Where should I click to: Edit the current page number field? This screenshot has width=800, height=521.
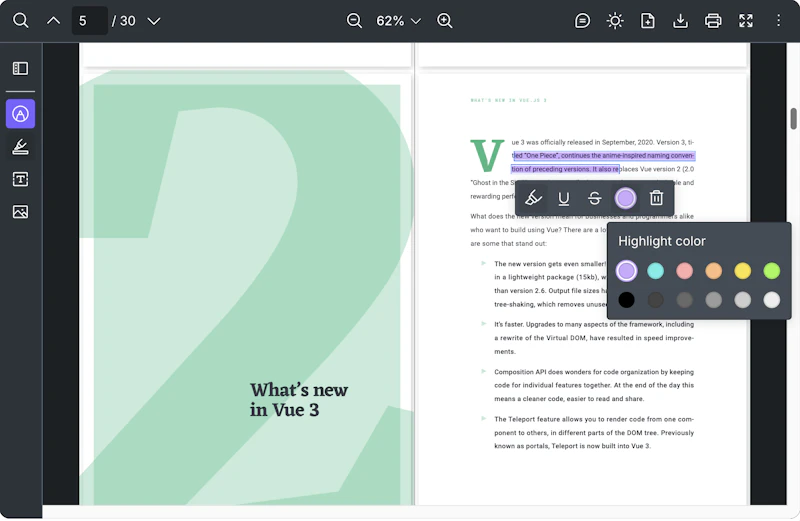point(89,21)
